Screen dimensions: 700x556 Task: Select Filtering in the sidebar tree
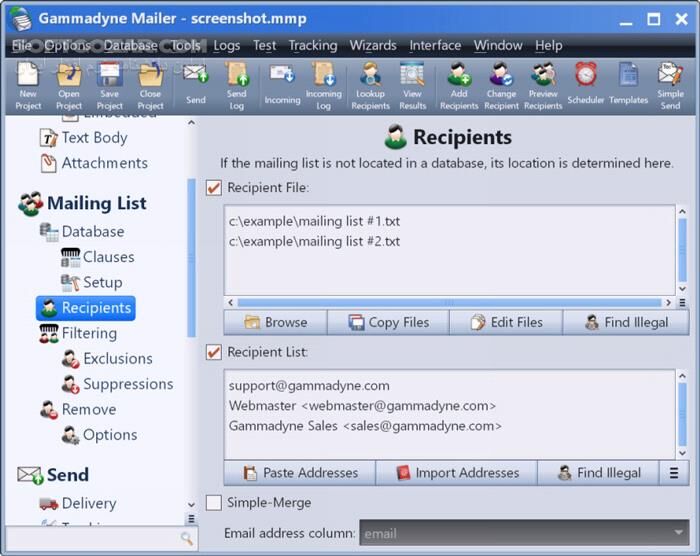pos(89,333)
